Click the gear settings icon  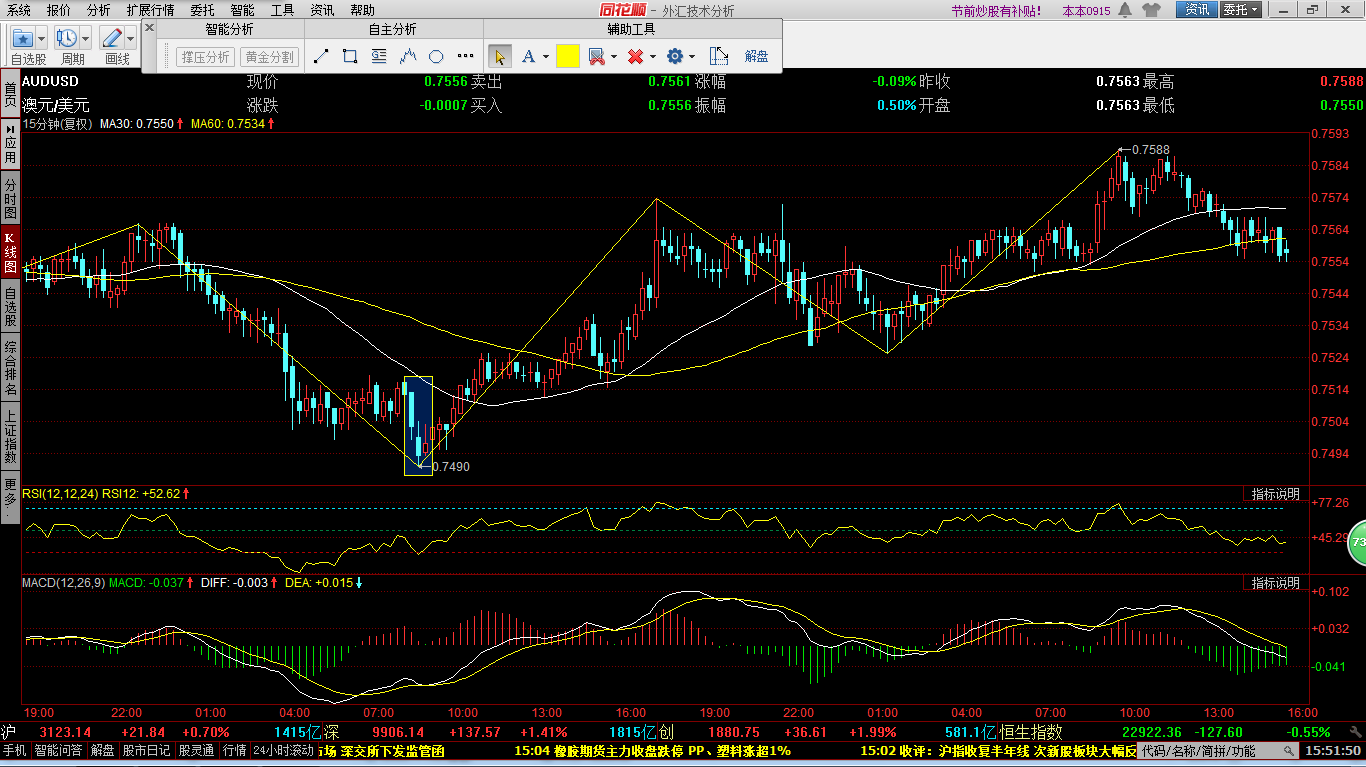(675, 56)
